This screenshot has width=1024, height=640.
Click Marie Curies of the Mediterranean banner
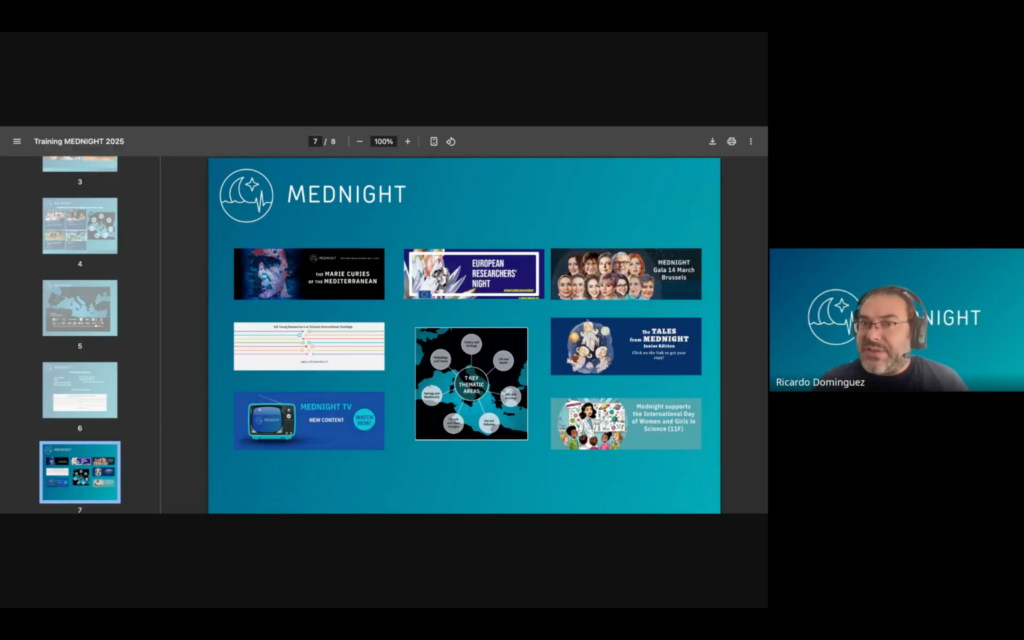309,274
